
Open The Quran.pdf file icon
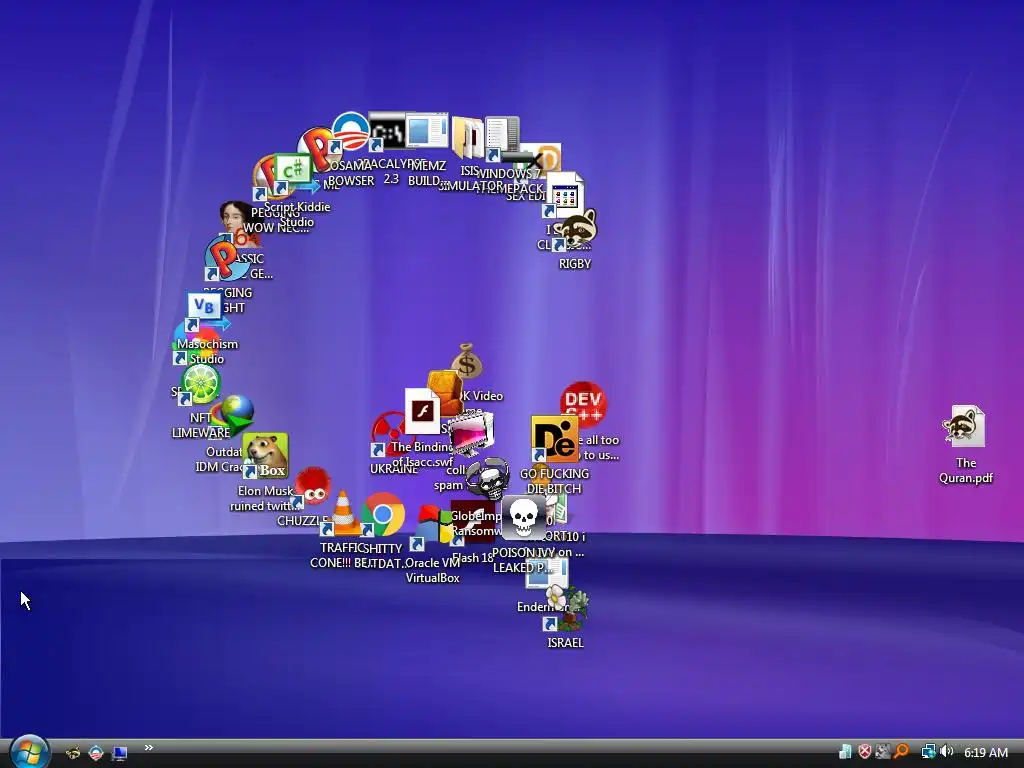(x=965, y=427)
